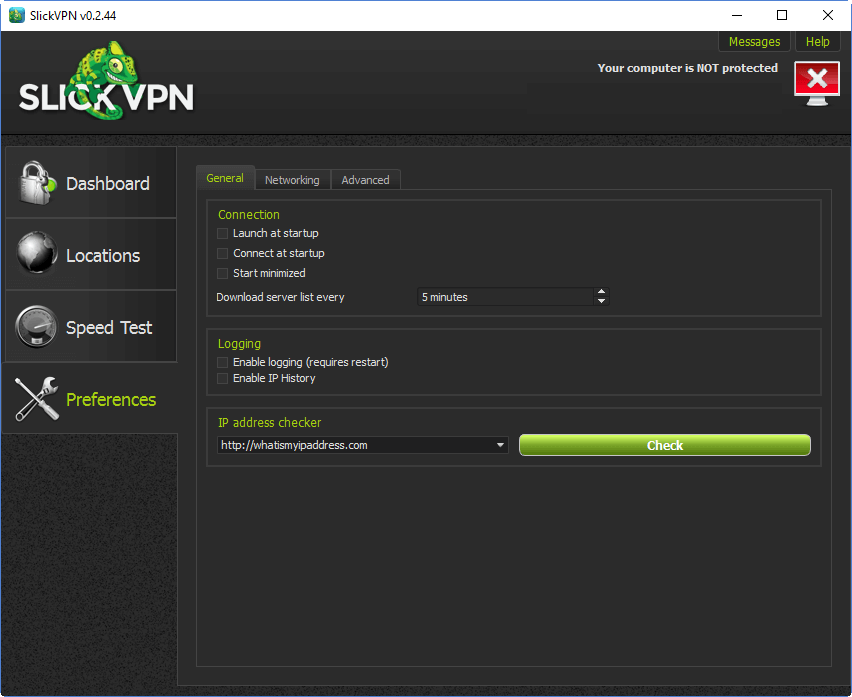
Task: Decrease the server list download interval
Action: click(601, 301)
